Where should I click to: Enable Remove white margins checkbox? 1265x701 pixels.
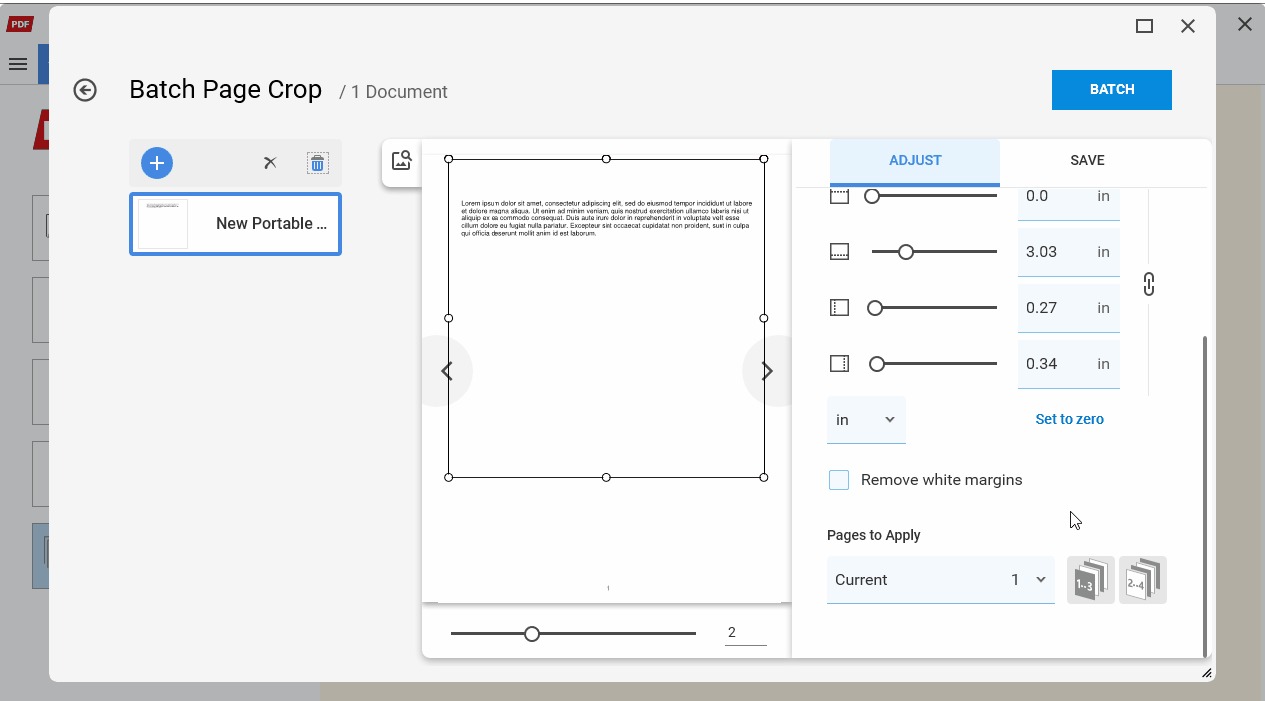pos(839,480)
